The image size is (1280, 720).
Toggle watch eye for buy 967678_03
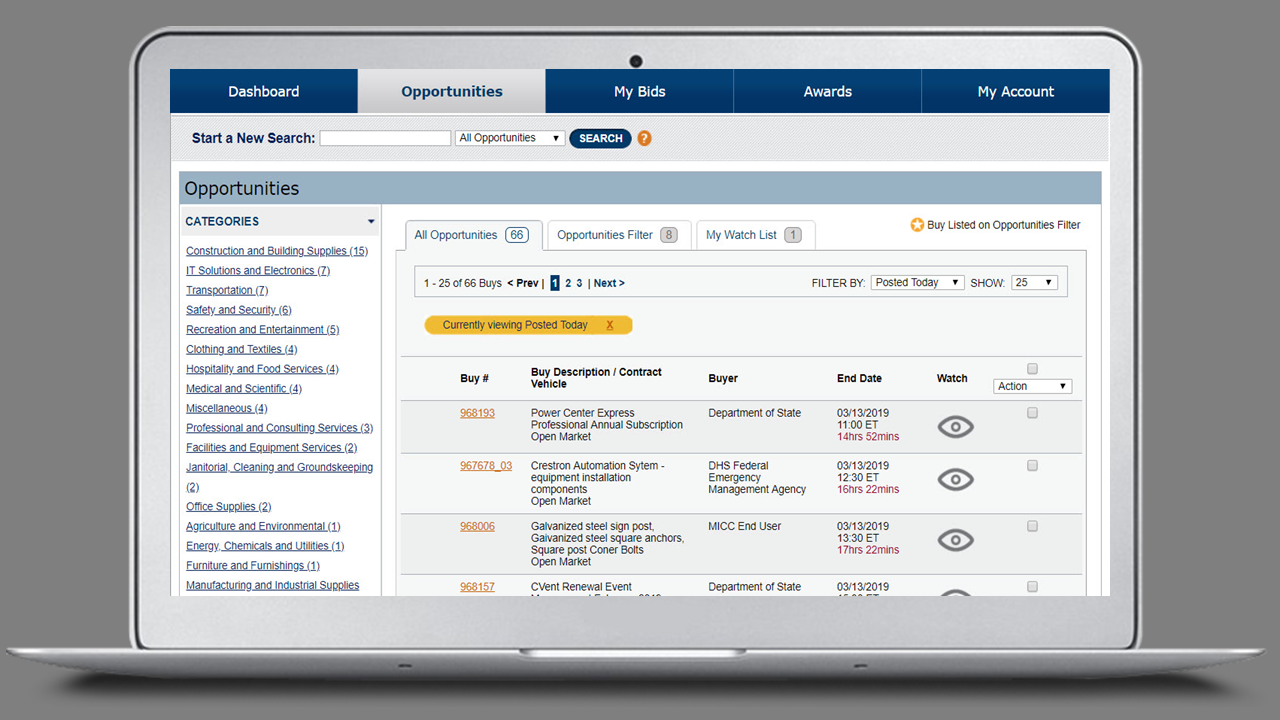click(x=955, y=480)
